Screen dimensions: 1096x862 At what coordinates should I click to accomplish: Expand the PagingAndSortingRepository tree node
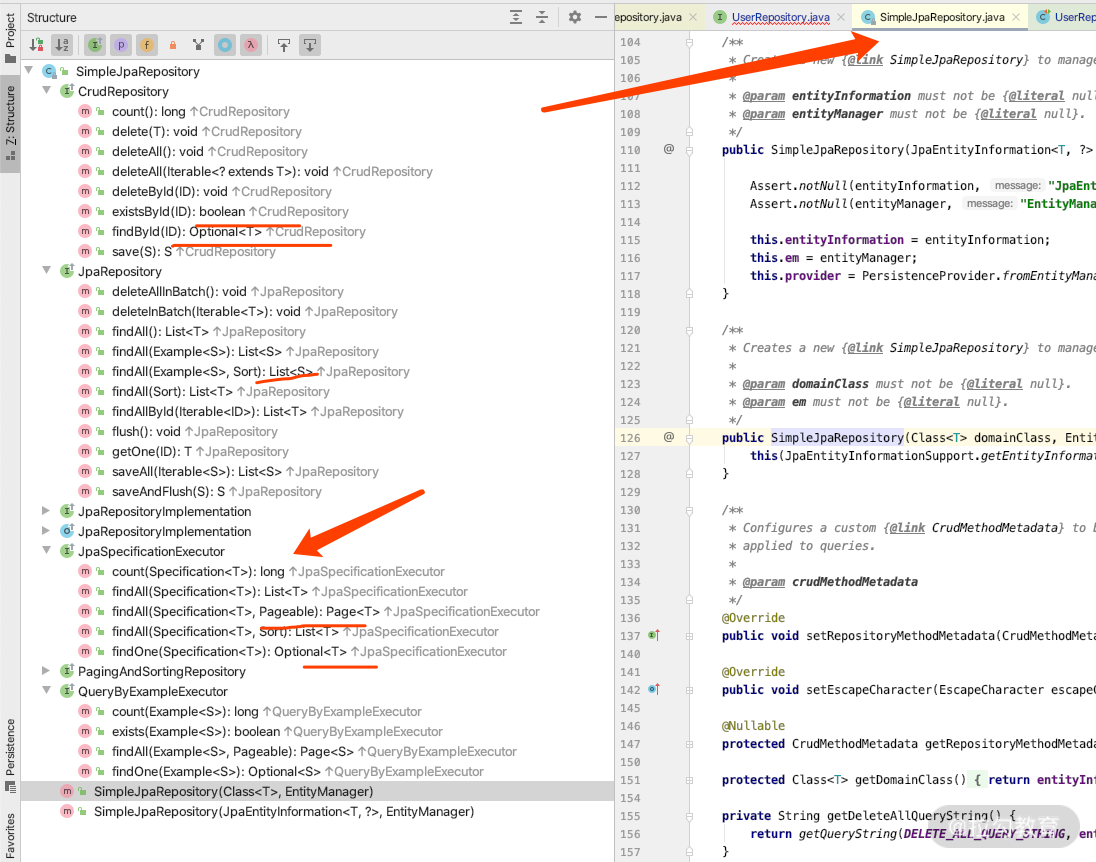pyautogui.click(x=46, y=671)
